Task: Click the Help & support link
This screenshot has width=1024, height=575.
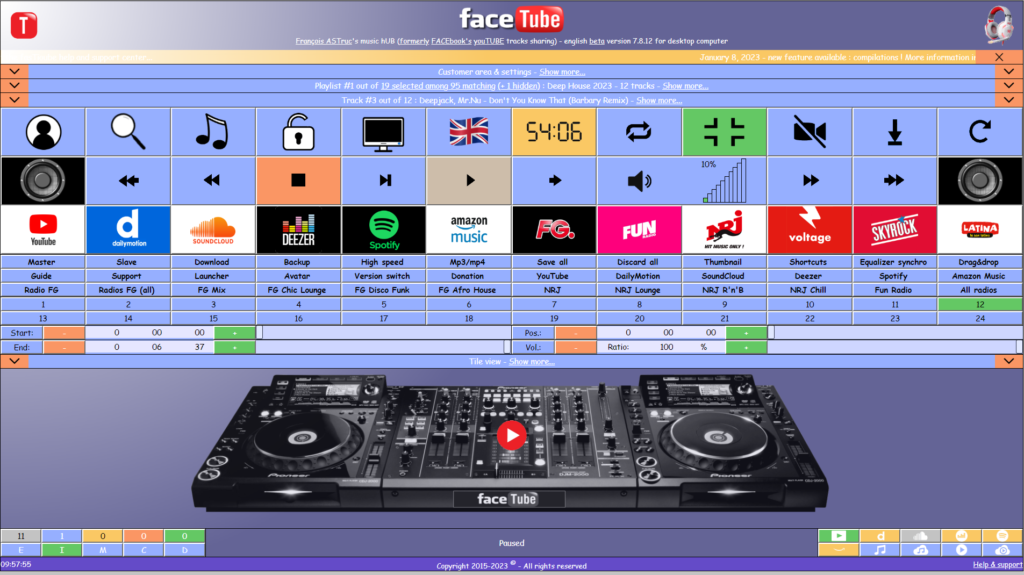Action: (x=997, y=566)
